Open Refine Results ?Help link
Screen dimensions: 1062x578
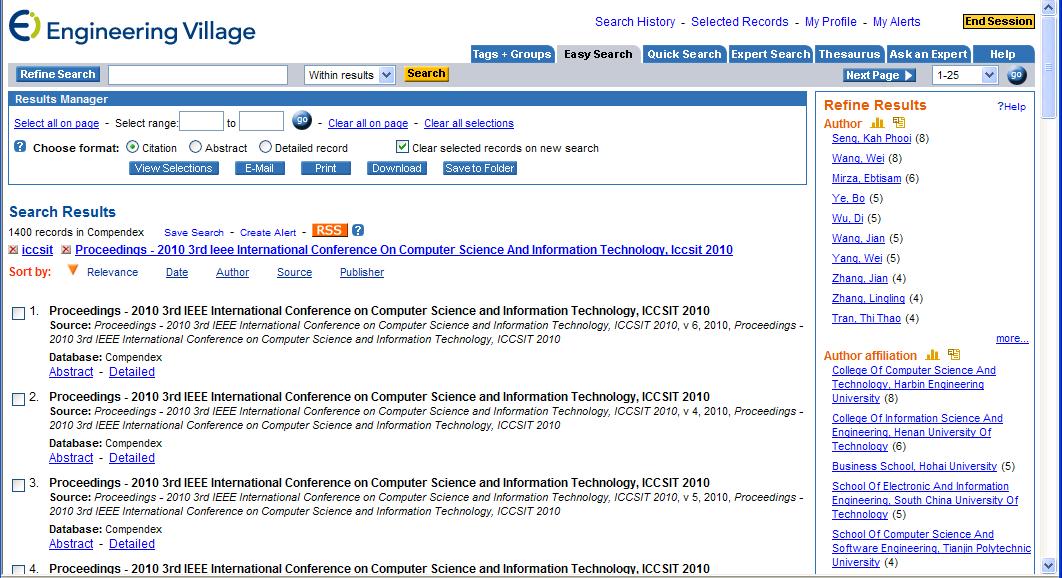1011,106
